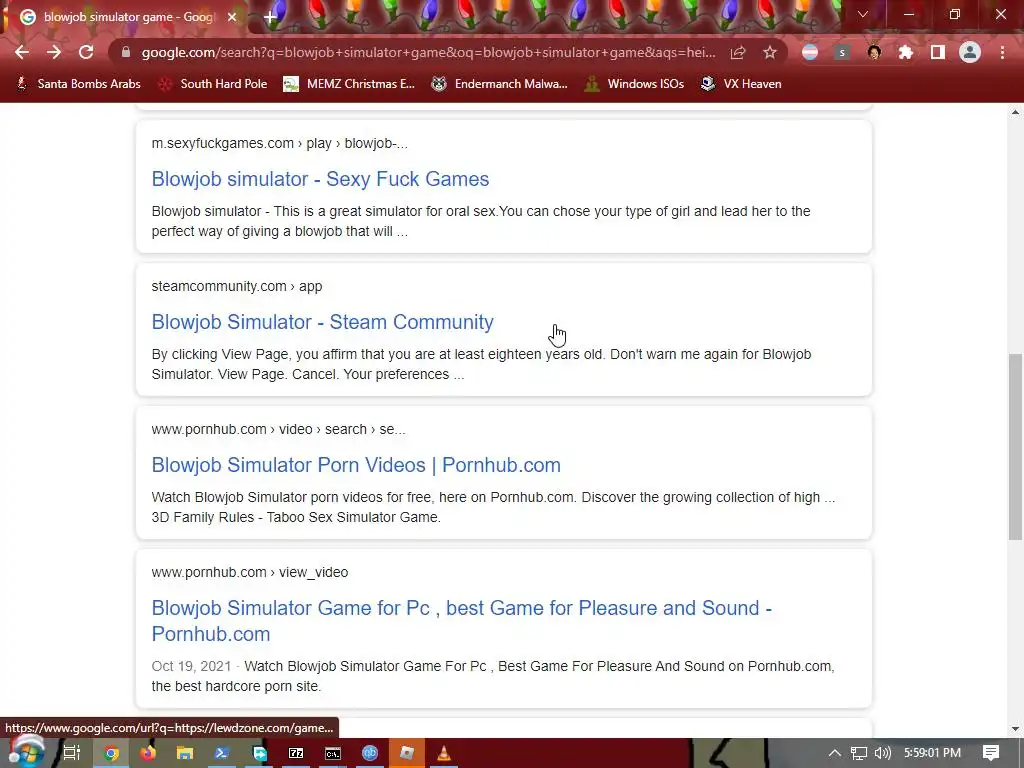Open qBittorrent from the taskbar
Viewport: 1024px width, 768px height.
coord(370,753)
